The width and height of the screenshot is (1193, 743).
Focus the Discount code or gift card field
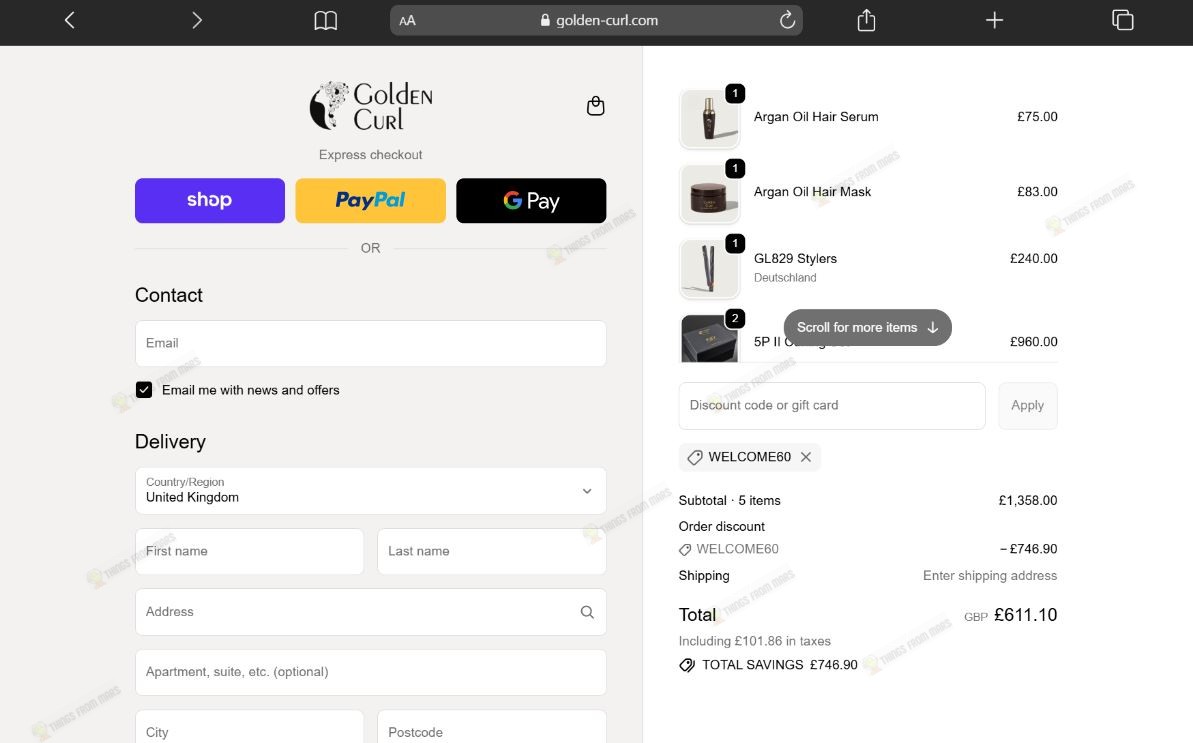click(832, 405)
